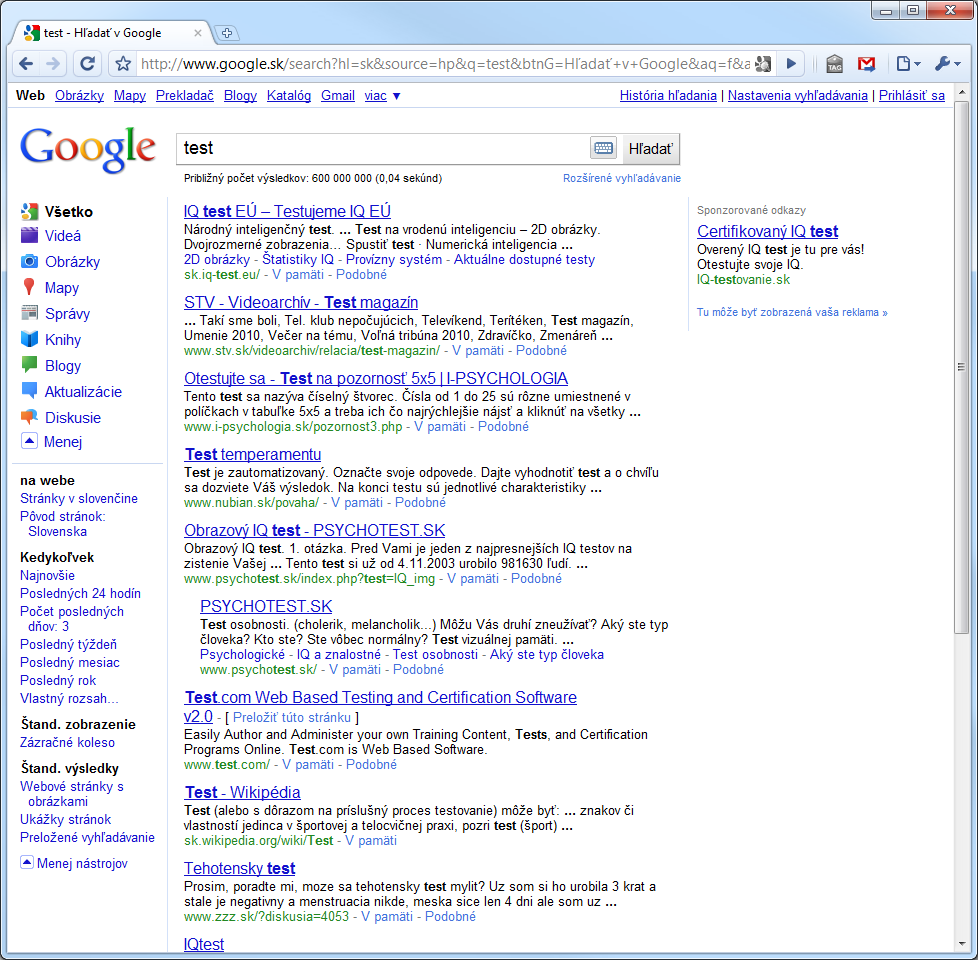Filter by 'Stránky v slovenčine'

coord(79,498)
